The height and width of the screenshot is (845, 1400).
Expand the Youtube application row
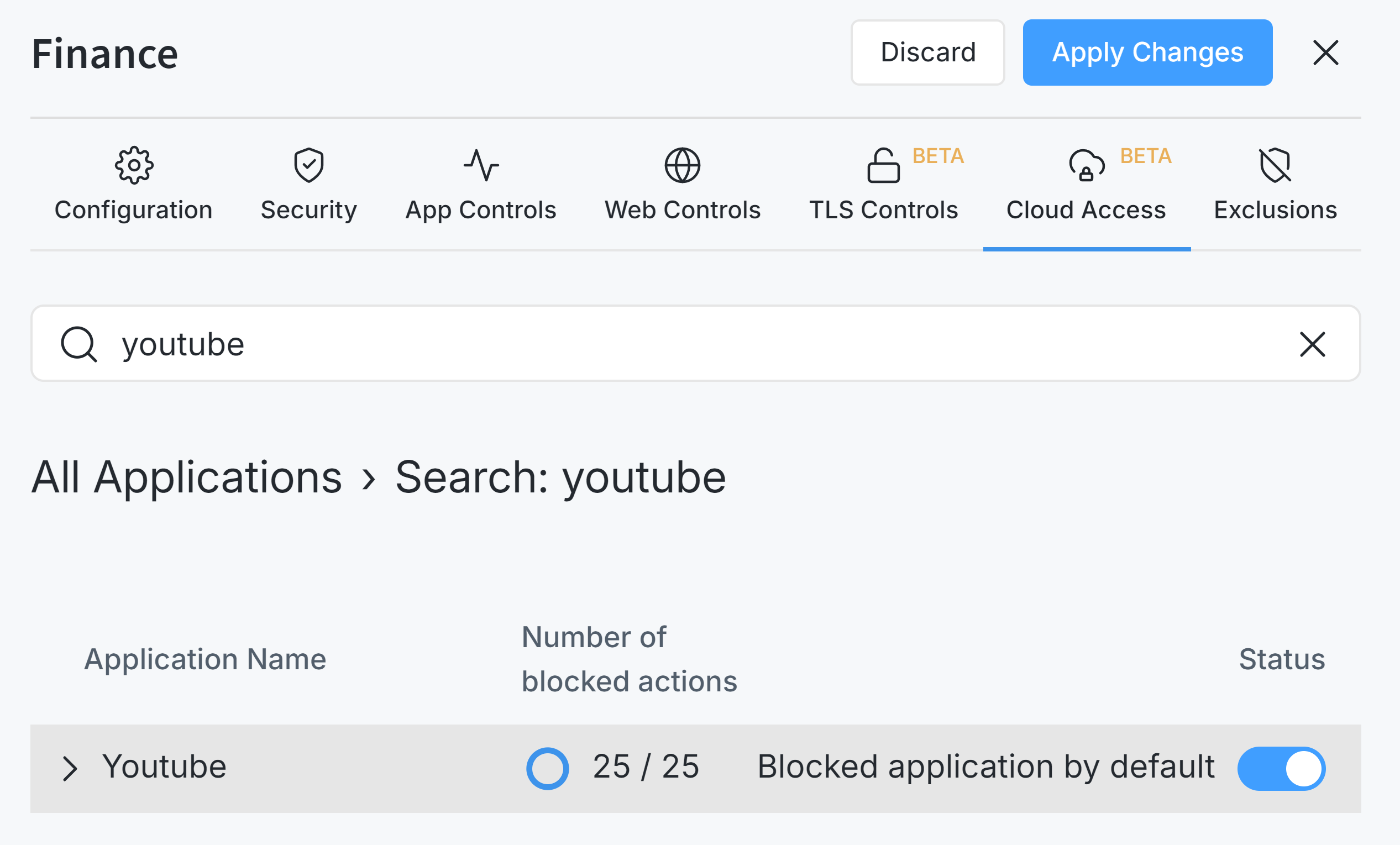tap(70, 769)
